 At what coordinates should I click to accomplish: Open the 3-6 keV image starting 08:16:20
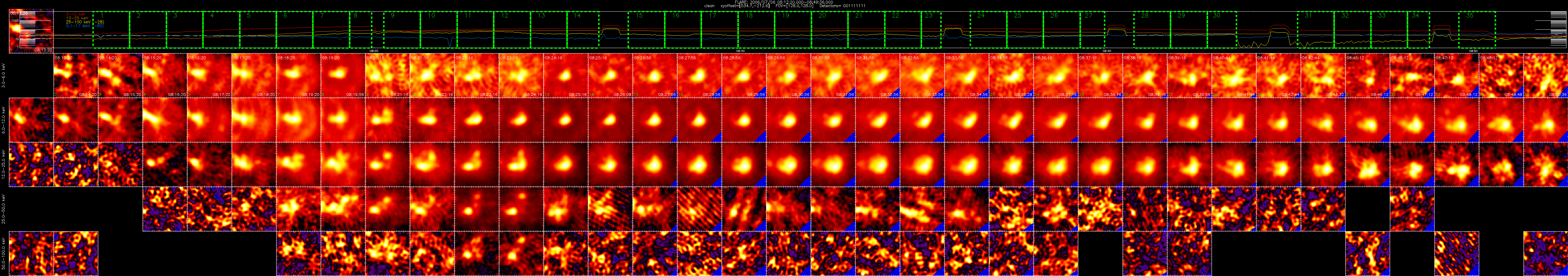pos(209,75)
